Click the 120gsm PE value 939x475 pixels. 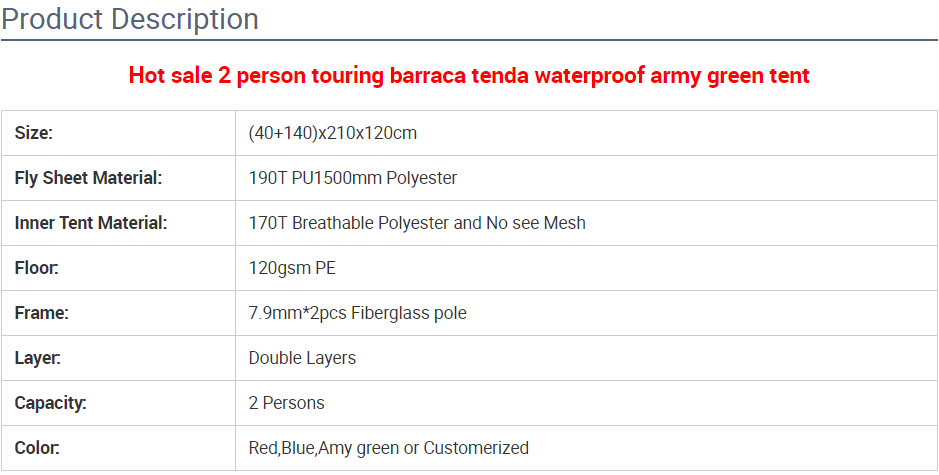point(291,268)
